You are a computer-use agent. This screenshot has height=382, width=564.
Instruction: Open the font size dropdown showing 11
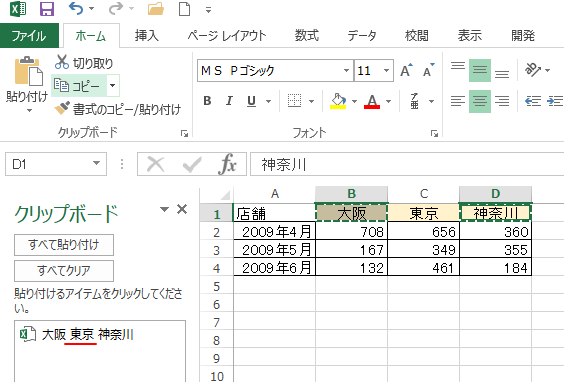pyautogui.click(x=386, y=70)
